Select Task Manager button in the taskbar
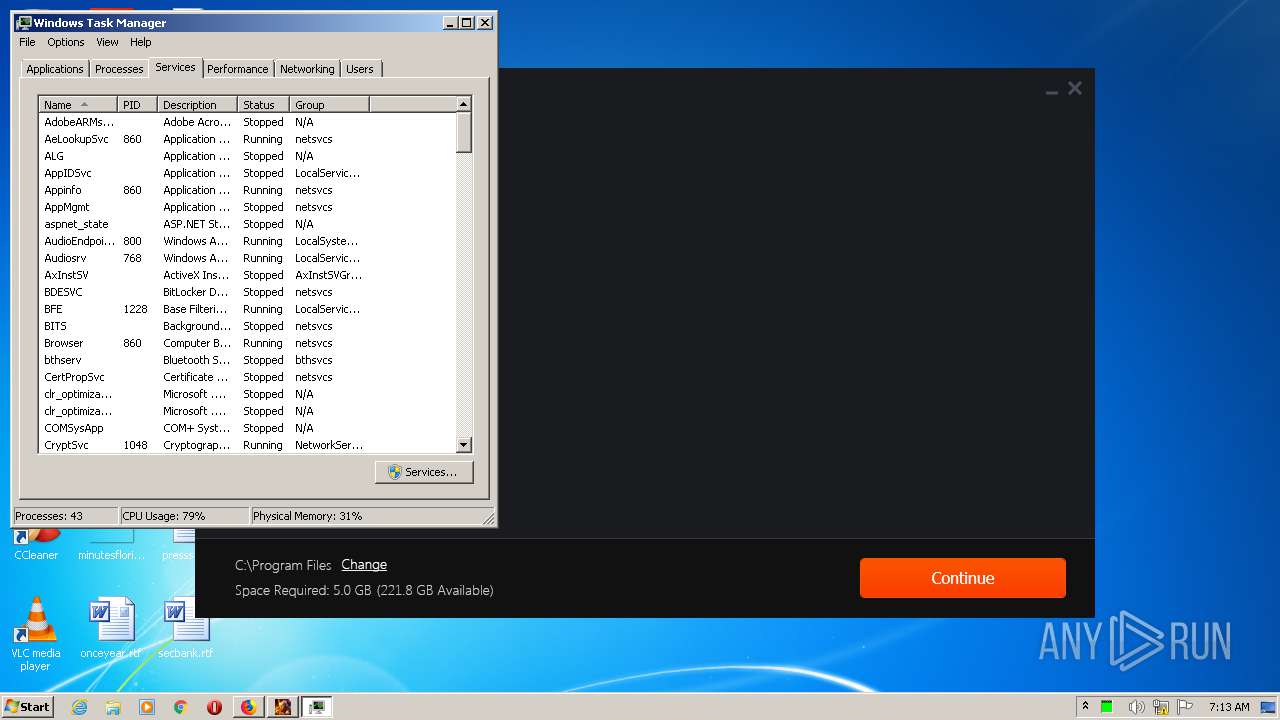The image size is (1280, 720). 316,707
